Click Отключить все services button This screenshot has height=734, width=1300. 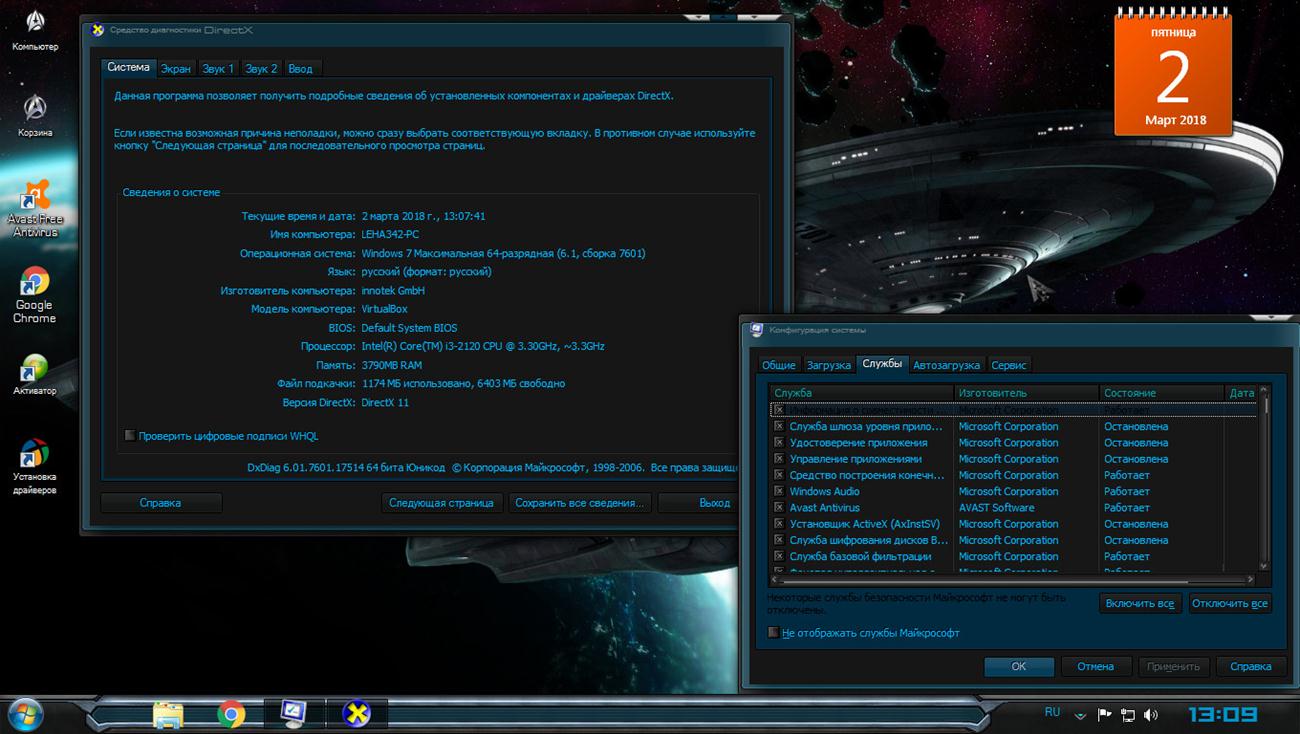tap(1230, 603)
